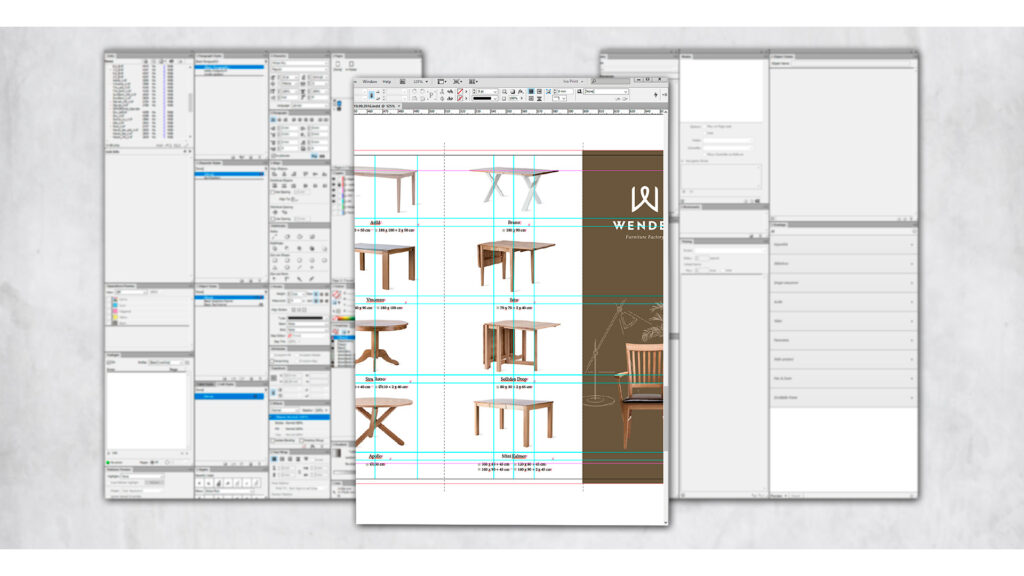
Task: Select the Object row in Effects panel
Action: pyautogui.click(x=299, y=417)
